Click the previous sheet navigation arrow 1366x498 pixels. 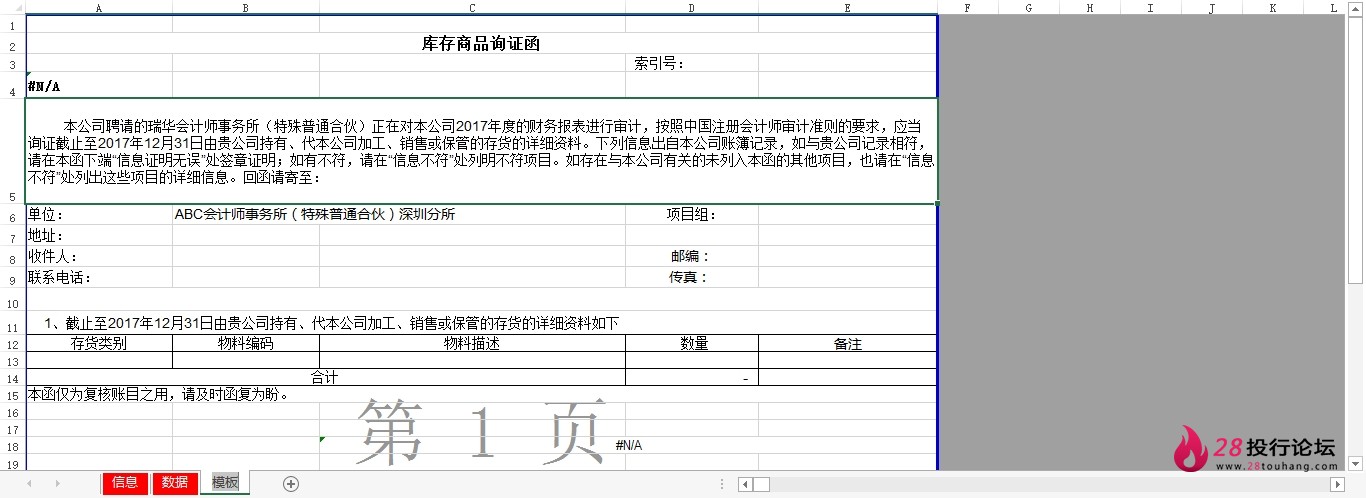pyautogui.click(x=29, y=484)
